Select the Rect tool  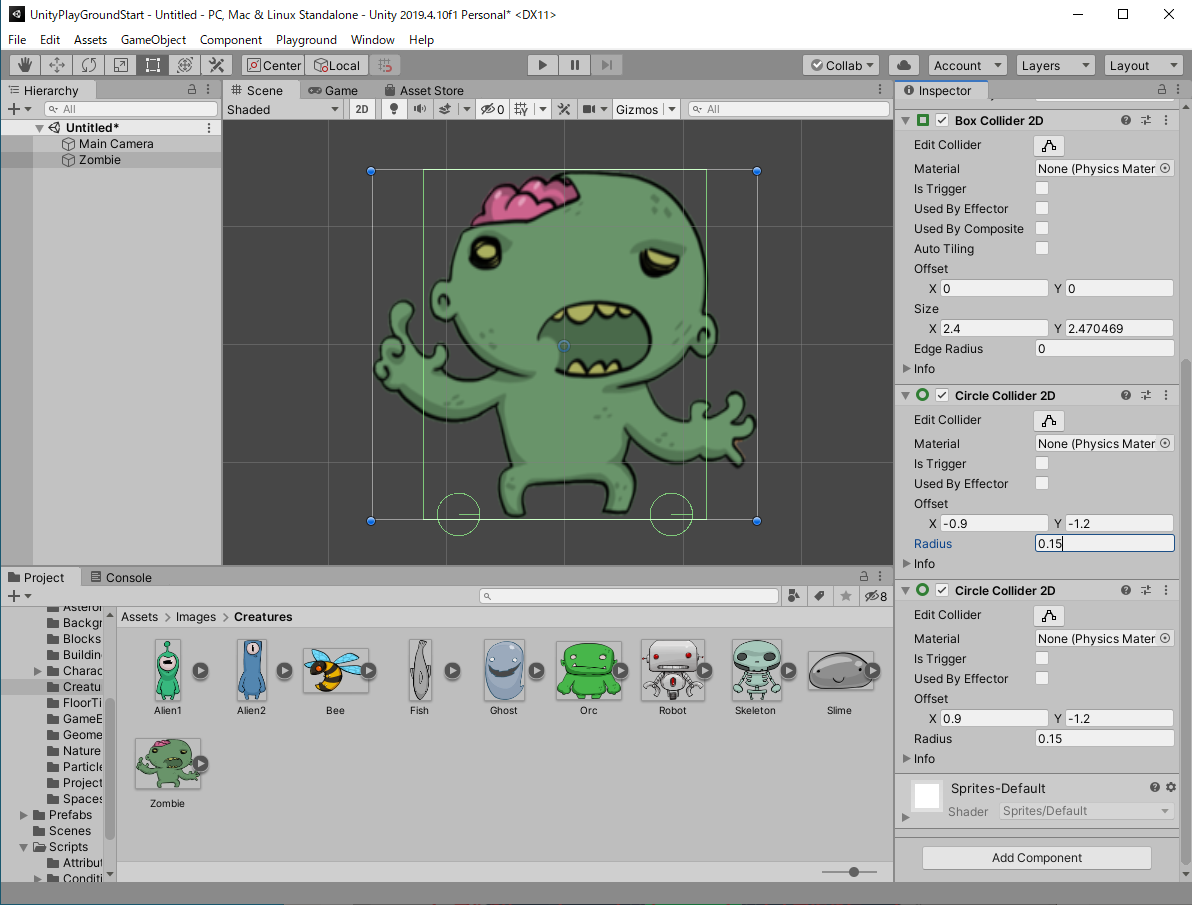point(153,65)
